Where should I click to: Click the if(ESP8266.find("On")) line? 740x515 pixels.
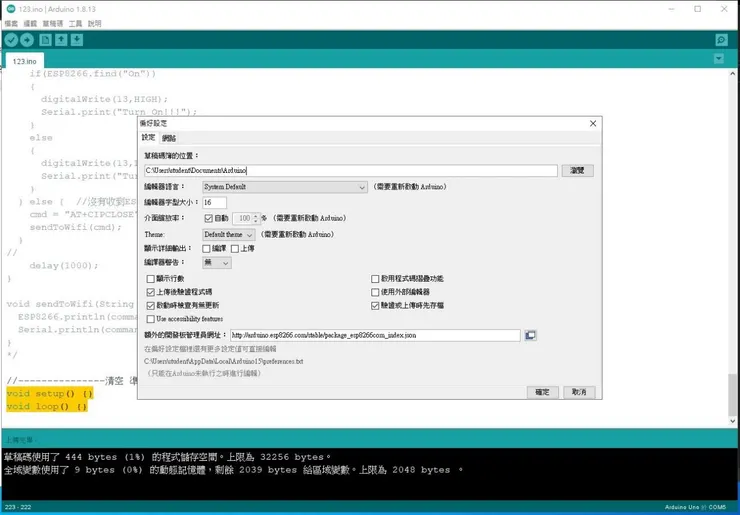(x=92, y=74)
